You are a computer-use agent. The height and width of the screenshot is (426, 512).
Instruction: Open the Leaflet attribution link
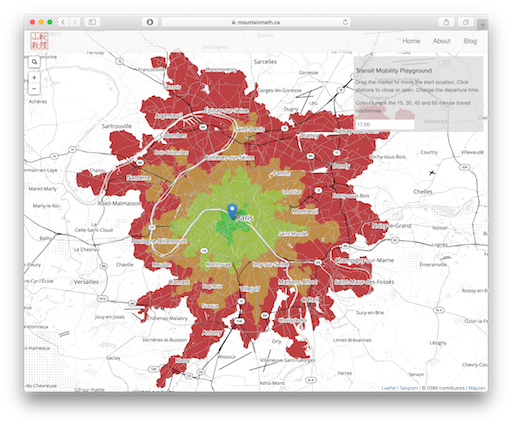pos(388,388)
